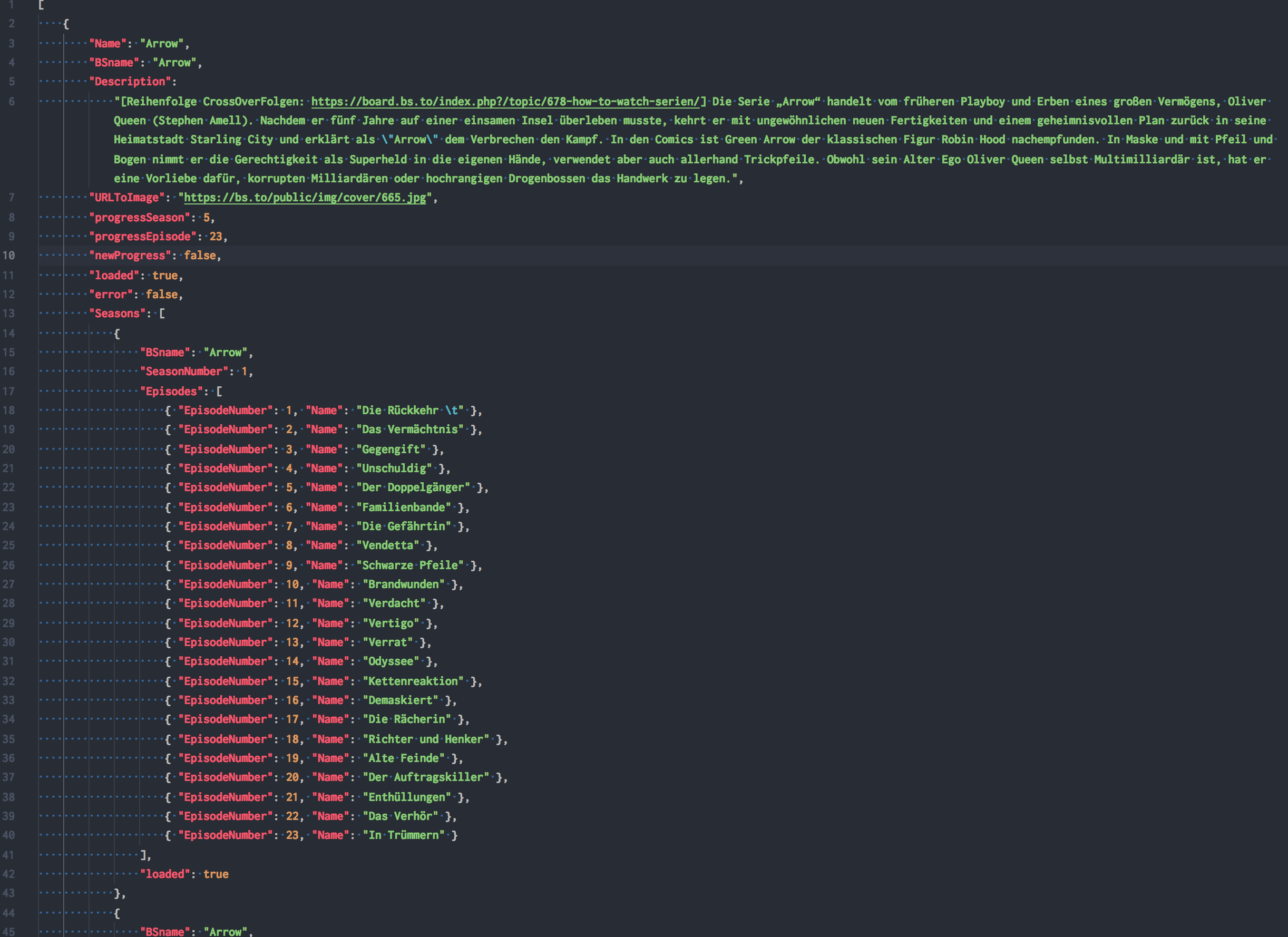Open the board.bs.to how-to-watch-serien link
Image resolution: width=1288 pixels, height=937 pixels.
coord(505,102)
